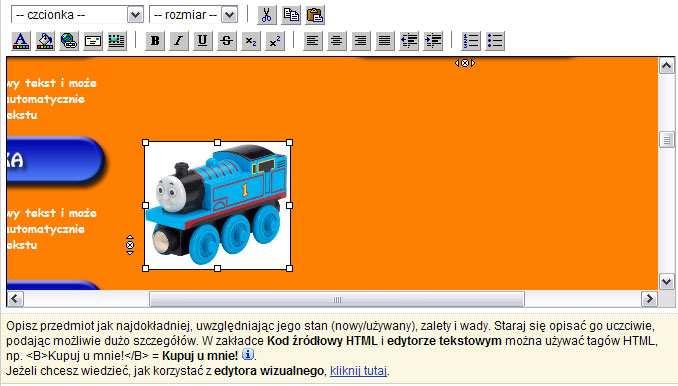Click the right-middle handle of the train image
678x386 pixels.
pos(290,206)
